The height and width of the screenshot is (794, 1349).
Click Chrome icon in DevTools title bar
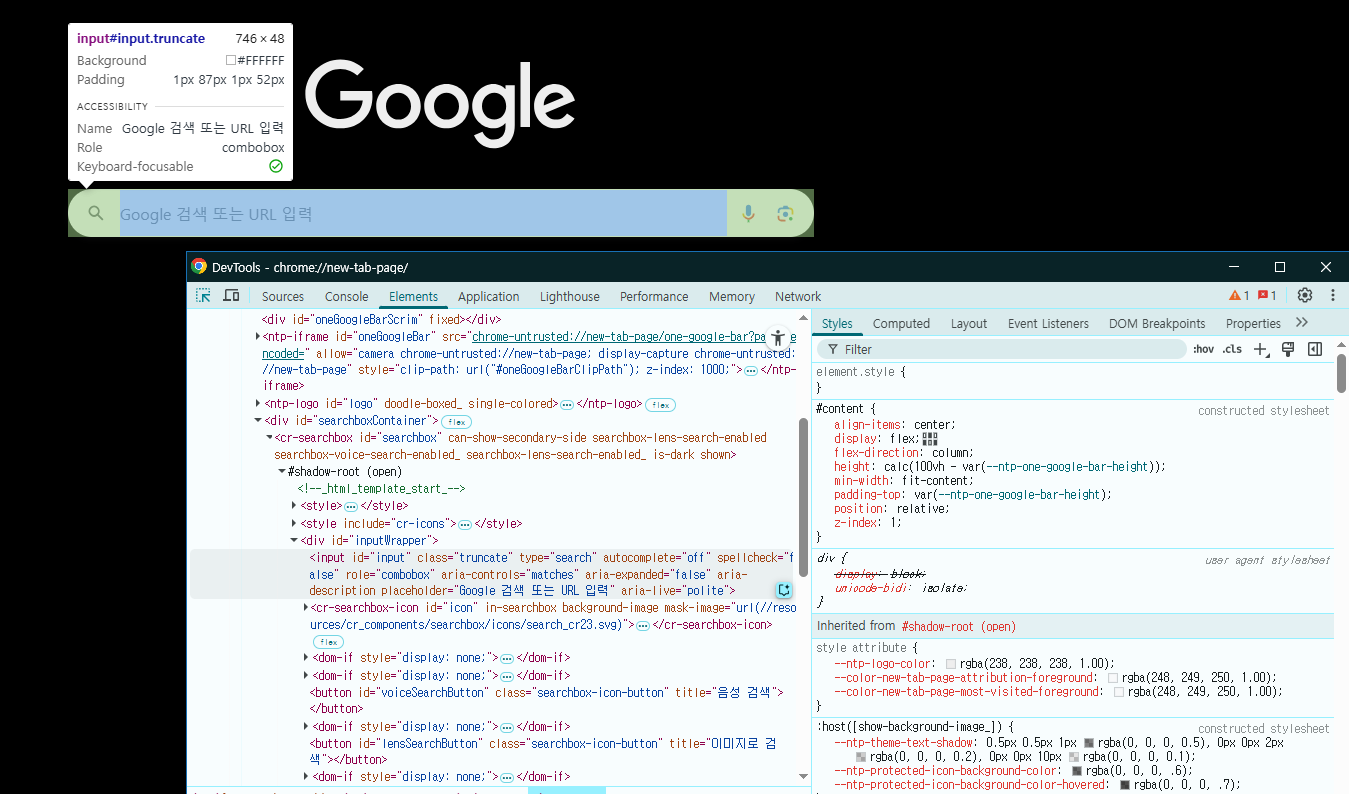[x=199, y=267]
